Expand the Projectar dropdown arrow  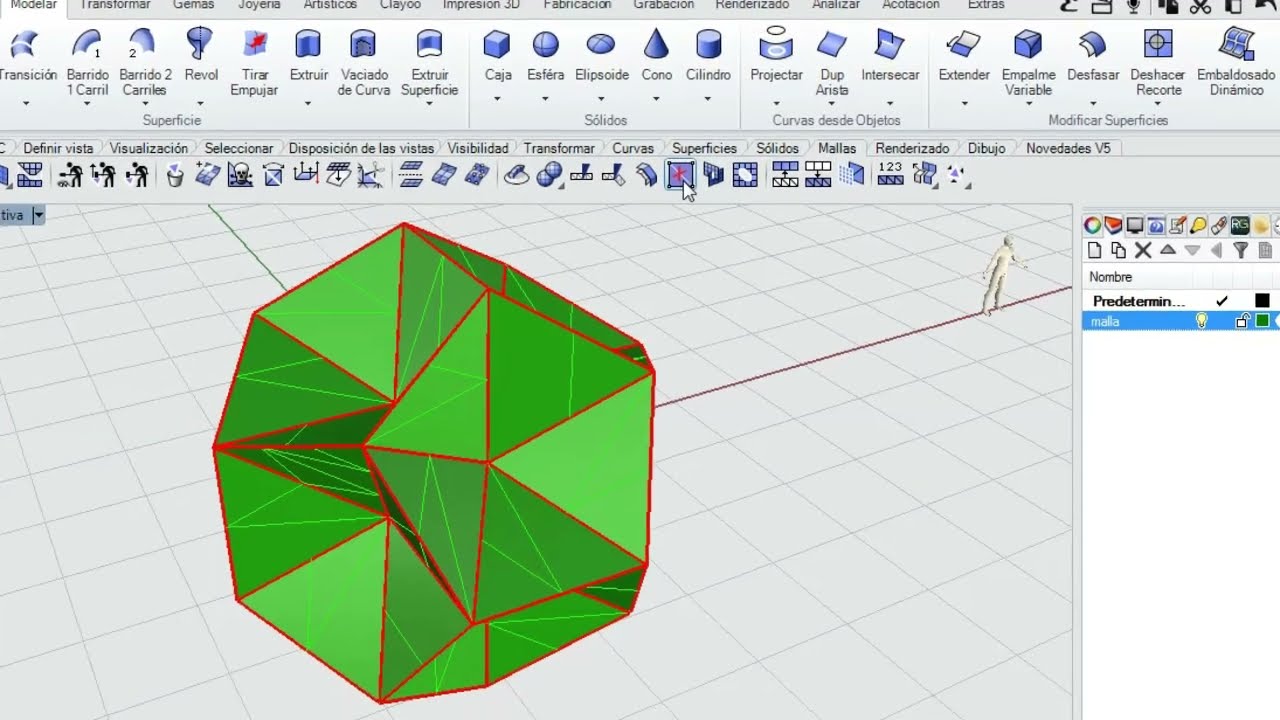(x=776, y=103)
